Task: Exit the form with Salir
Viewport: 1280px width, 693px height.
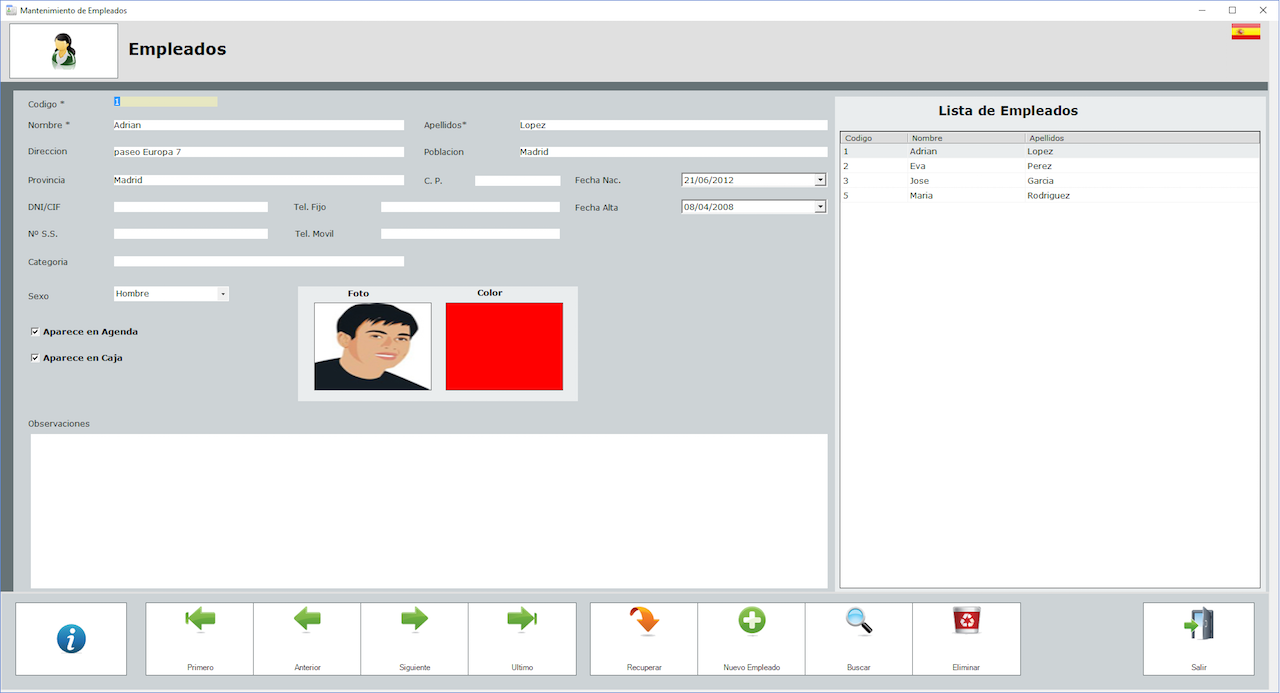Action: point(1198,638)
